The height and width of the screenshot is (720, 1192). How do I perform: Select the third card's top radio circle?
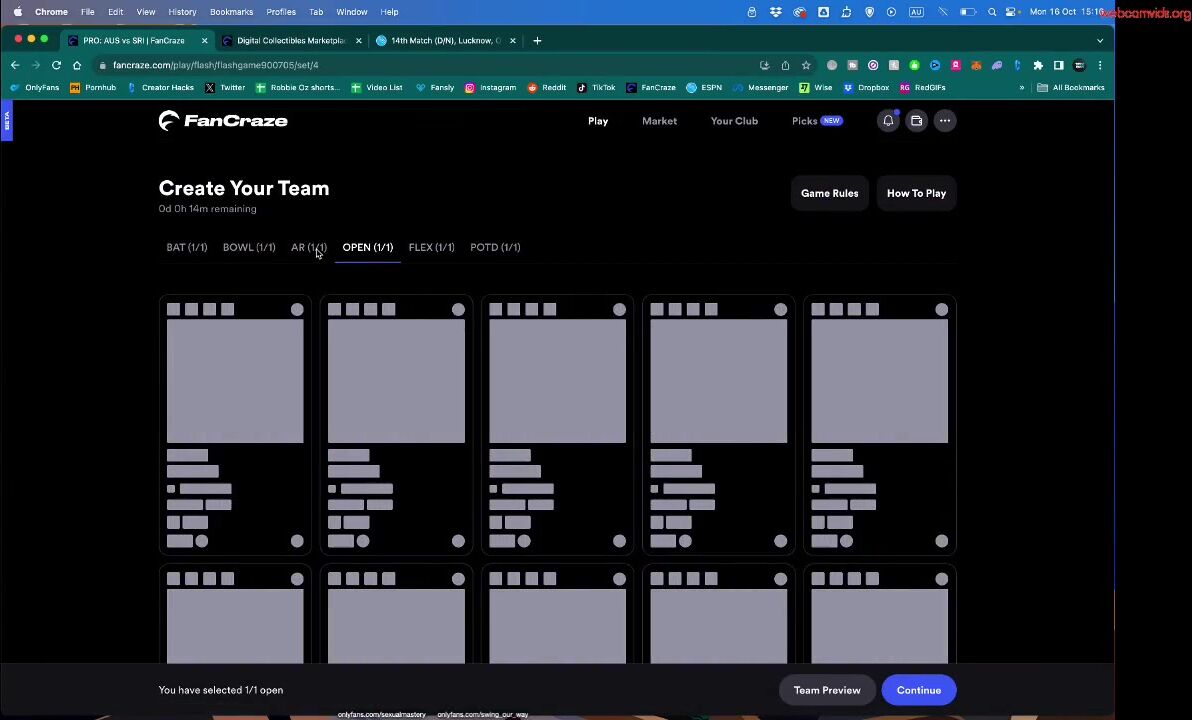point(619,310)
